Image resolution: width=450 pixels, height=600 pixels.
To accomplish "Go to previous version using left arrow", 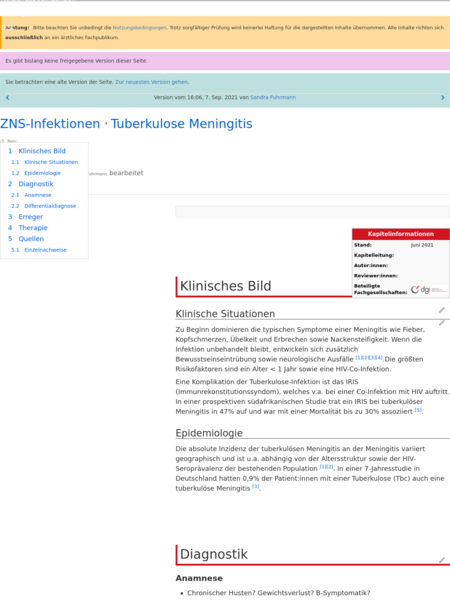I will click(7, 98).
